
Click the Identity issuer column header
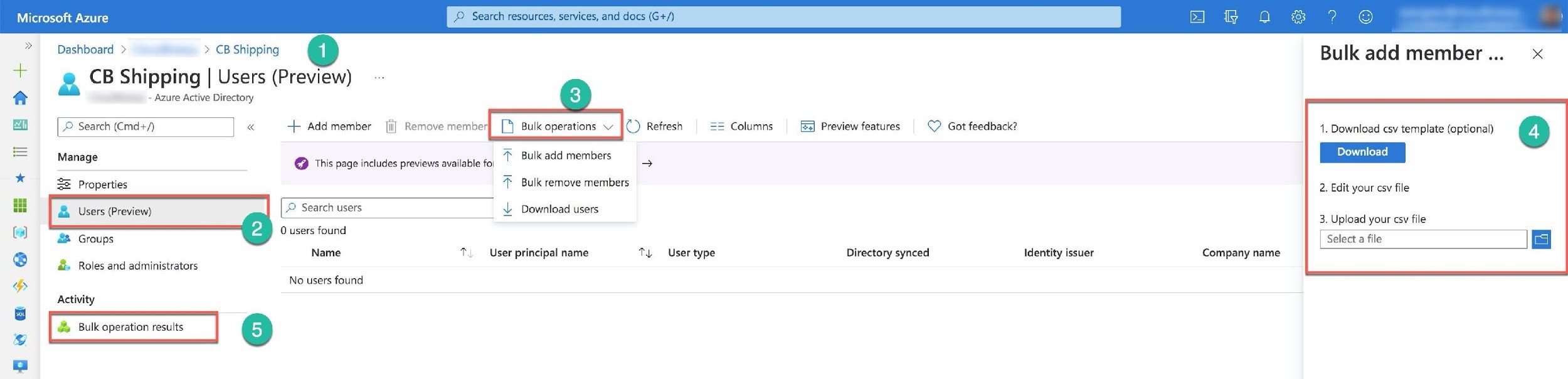1059,253
